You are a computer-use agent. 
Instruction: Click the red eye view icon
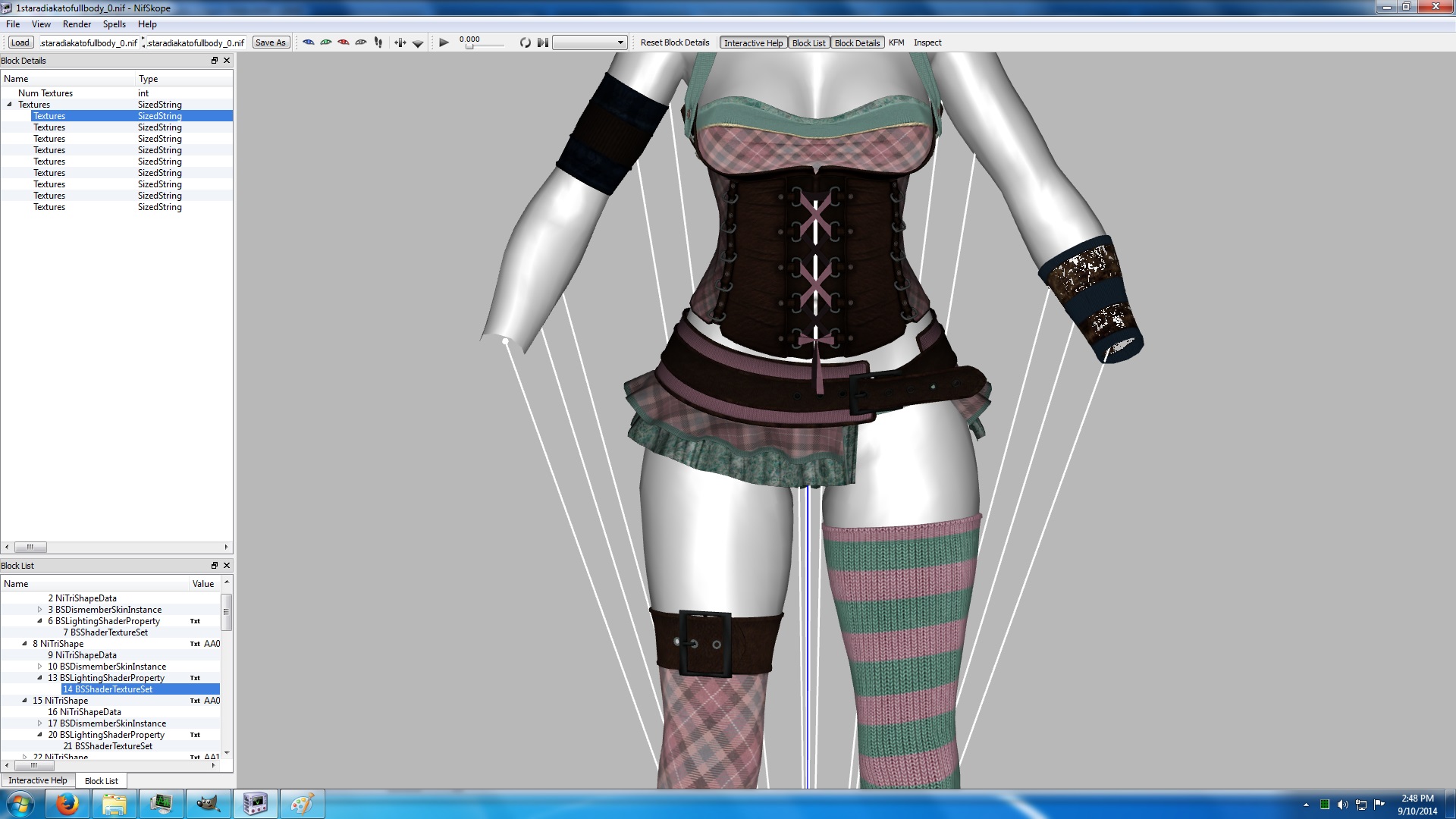(344, 42)
